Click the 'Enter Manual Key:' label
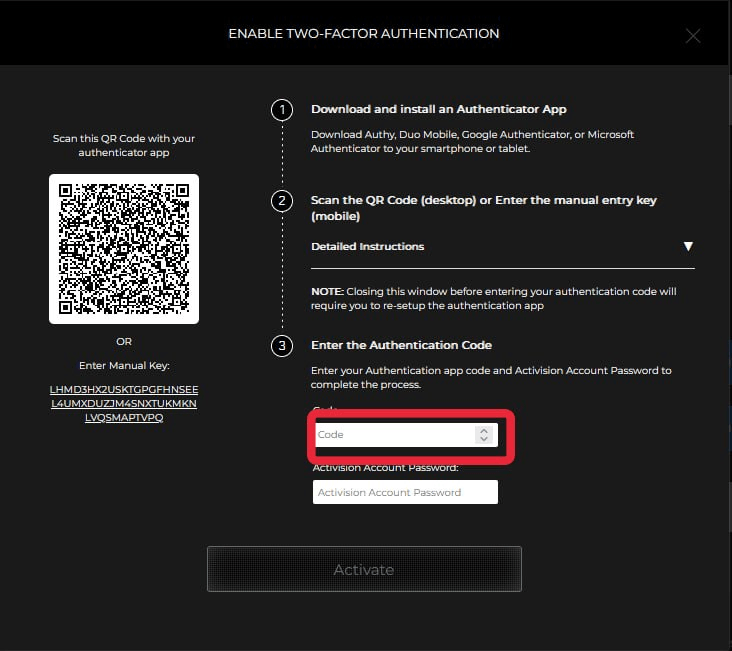The image size is (732, 651). pyautogui.click(x=124, y=366)
